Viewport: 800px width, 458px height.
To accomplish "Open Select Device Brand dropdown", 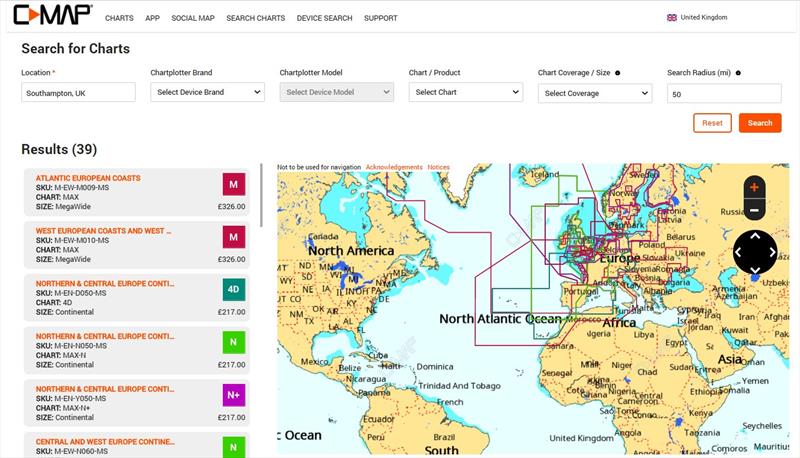I will (208, 92).
